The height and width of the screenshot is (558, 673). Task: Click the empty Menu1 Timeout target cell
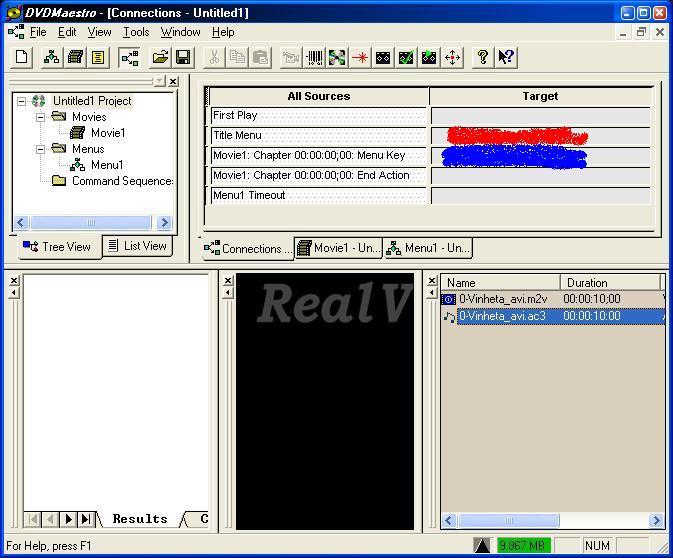[541, 196]
